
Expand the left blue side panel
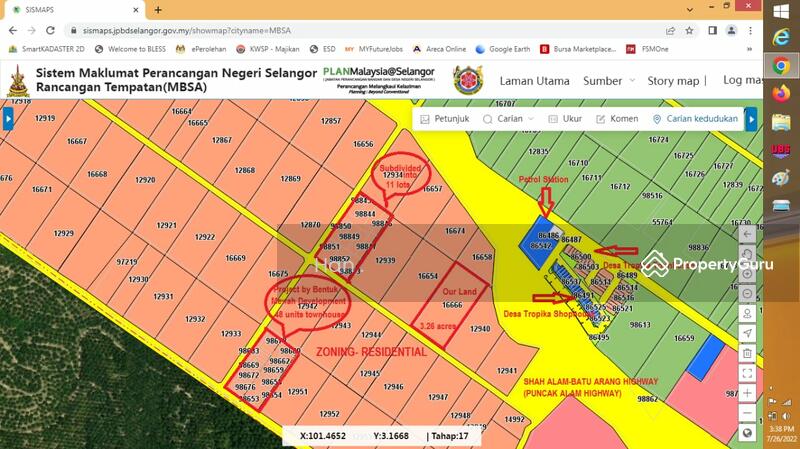pyautogui.click(x=7, y=119)
